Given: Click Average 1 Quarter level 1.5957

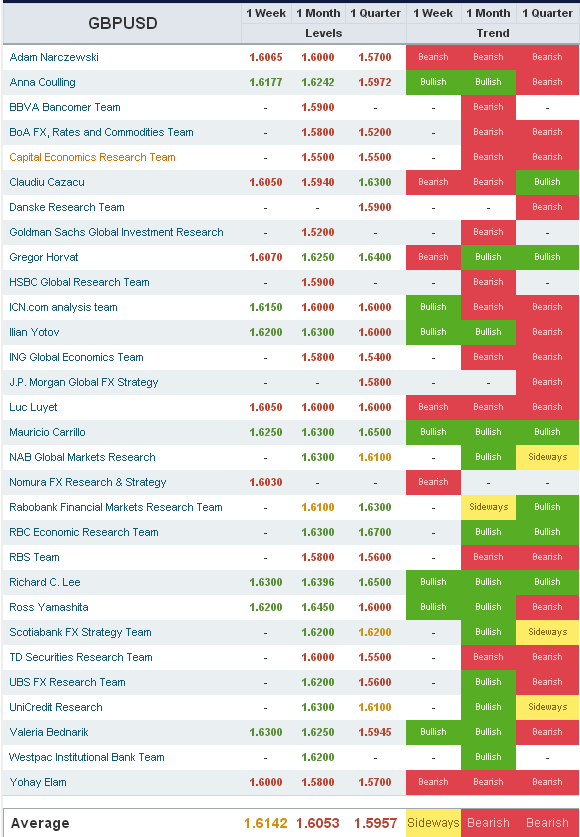Looking at the screenshot, I should [375, 824].
